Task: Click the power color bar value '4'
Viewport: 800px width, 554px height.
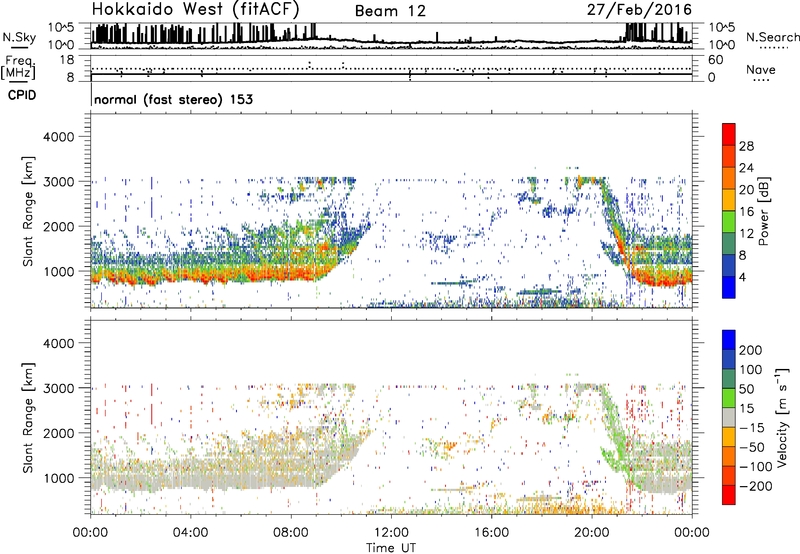Action: coord(742,277)
